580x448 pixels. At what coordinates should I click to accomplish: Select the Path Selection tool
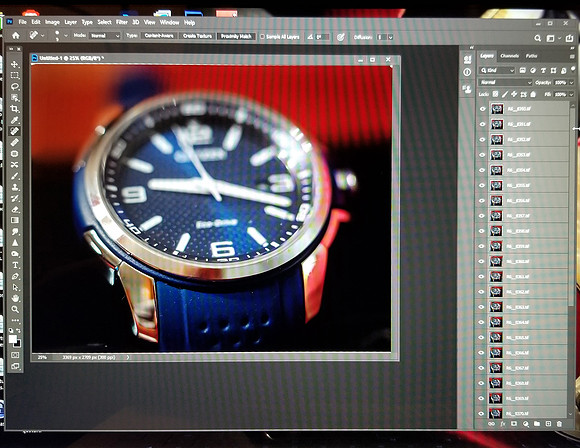15,287
